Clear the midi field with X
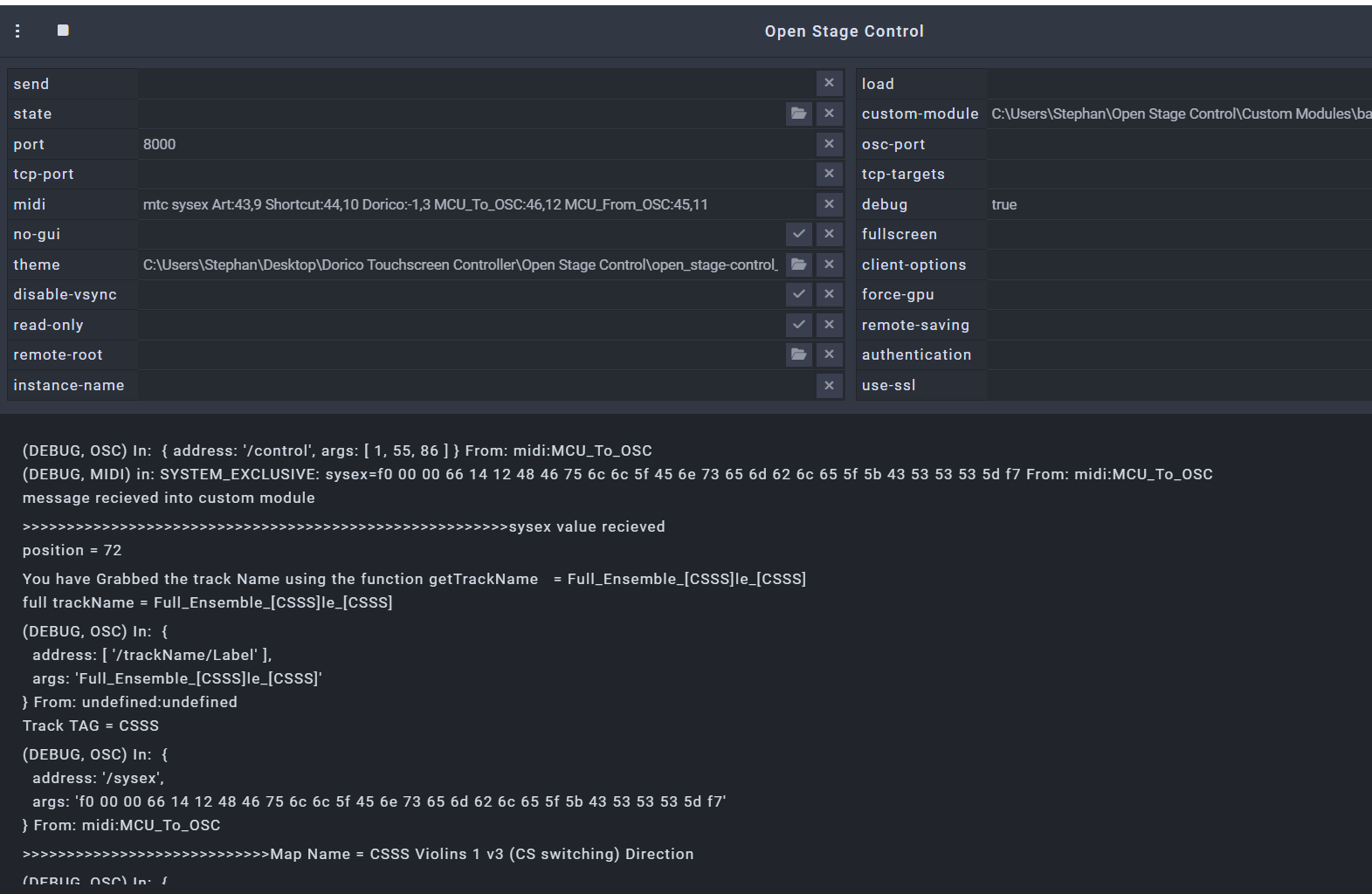The image size is (1372, 894). [829, 204]
